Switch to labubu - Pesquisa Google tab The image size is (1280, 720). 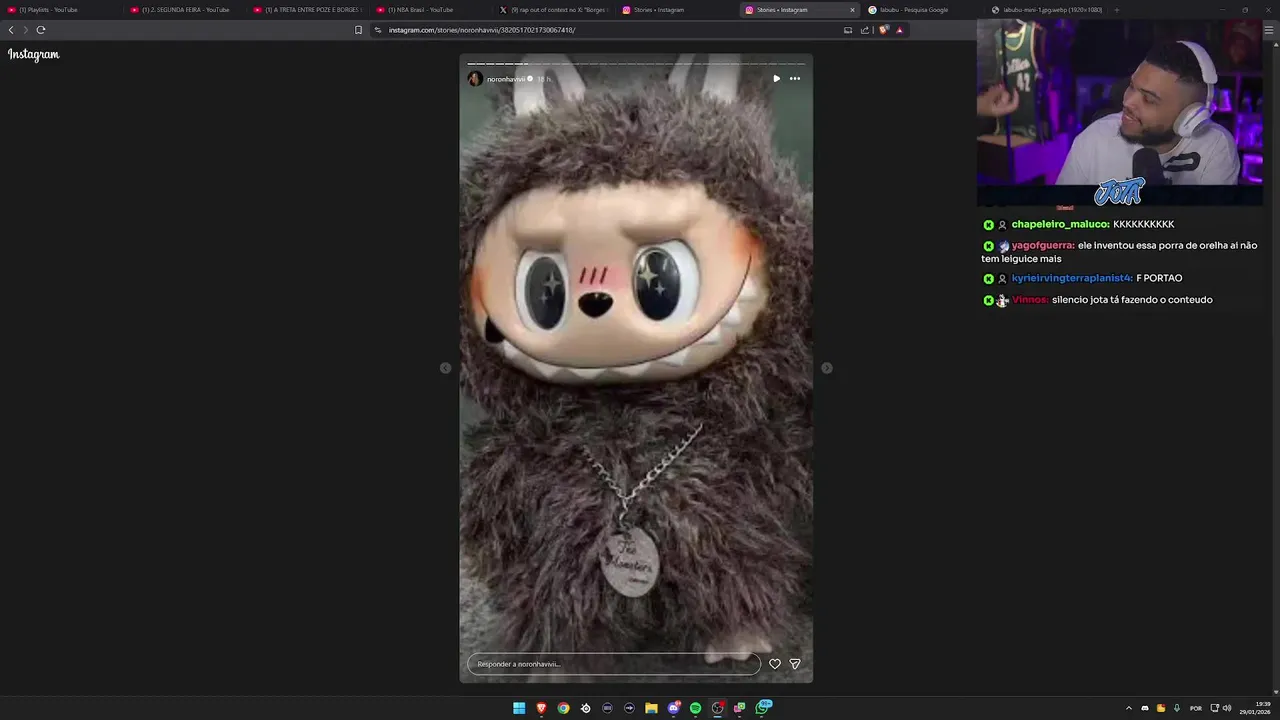[923, 10]
